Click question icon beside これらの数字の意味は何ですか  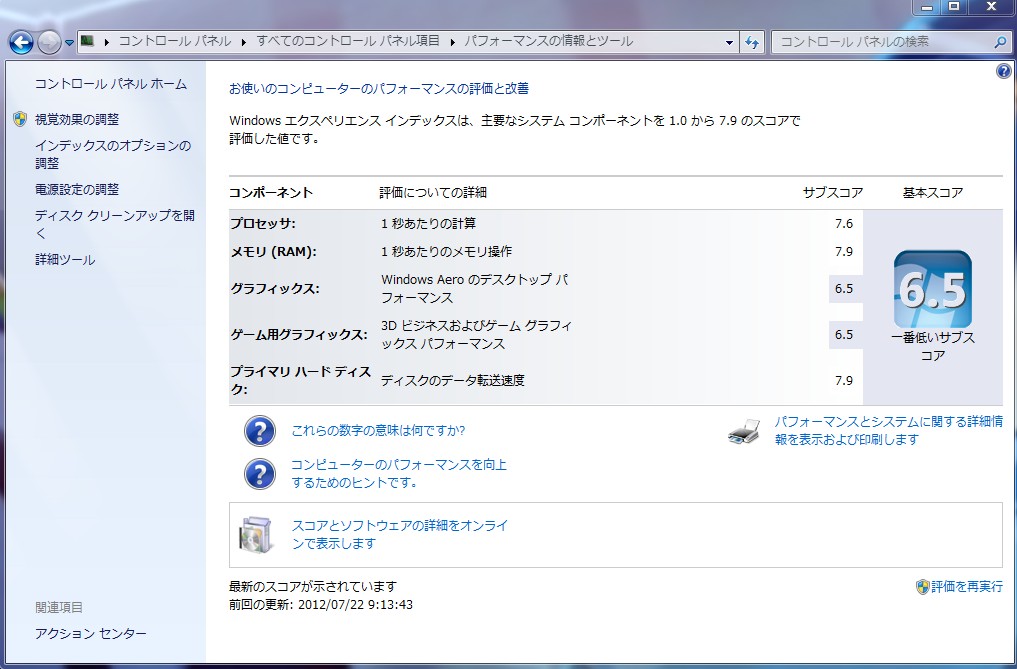[260, 431]
